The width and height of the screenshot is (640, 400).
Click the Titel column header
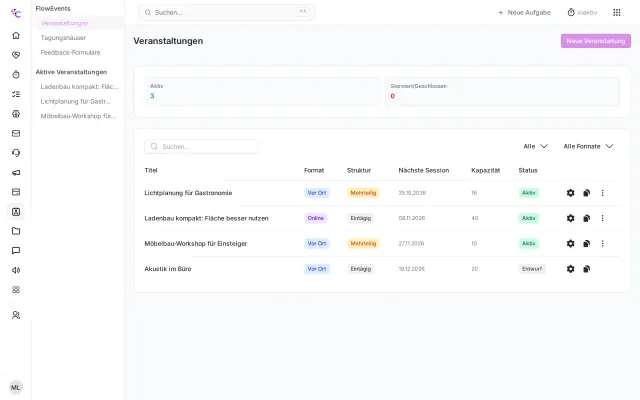tap(151, 171)
